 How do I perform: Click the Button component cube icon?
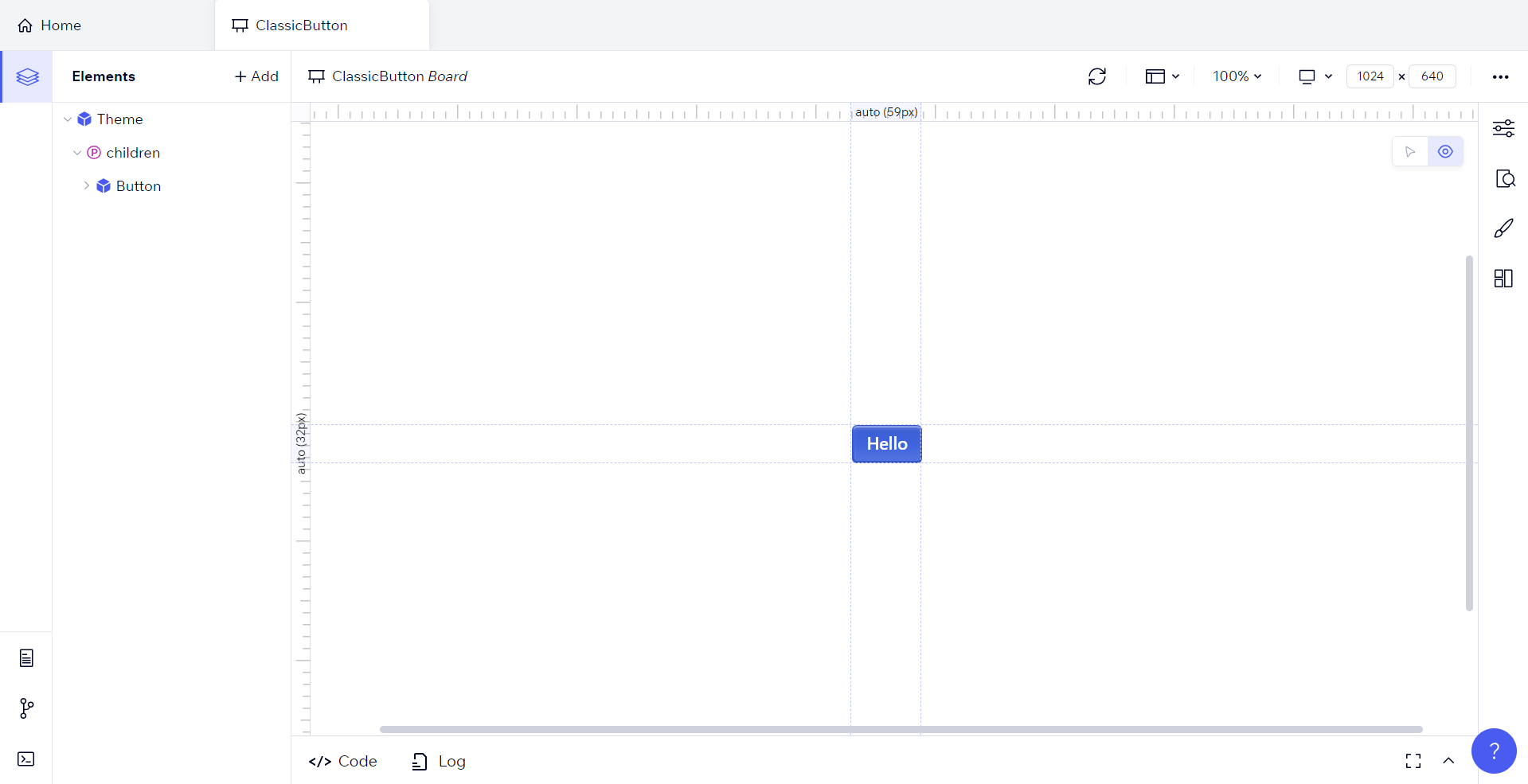(x=104, y=186)
